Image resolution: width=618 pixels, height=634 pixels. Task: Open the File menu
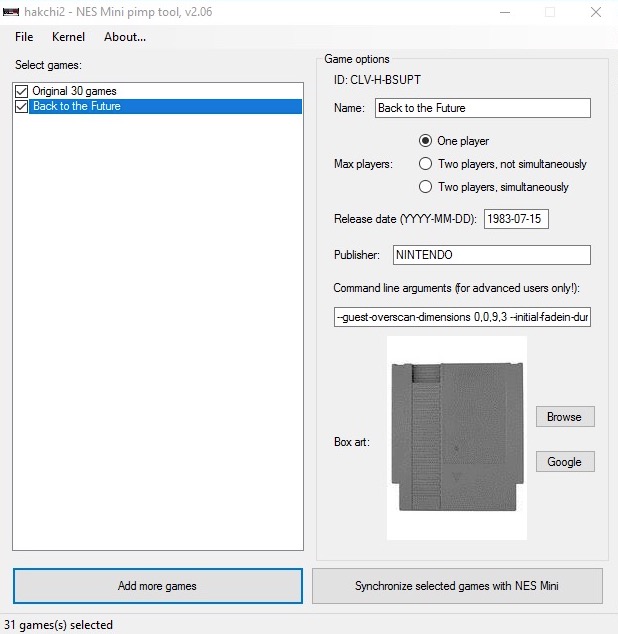tap(24, 37)
